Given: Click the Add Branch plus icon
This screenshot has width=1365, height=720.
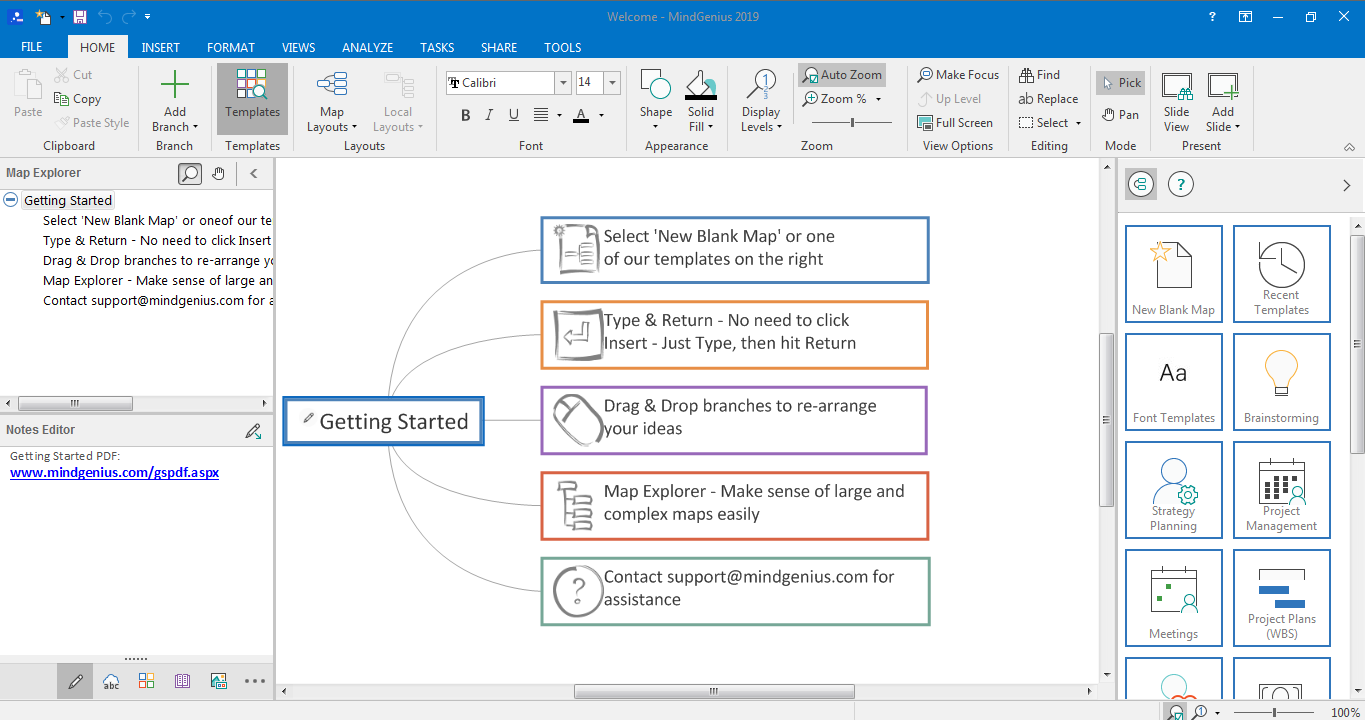Looking at the screenshot, I should coord(175,85).
